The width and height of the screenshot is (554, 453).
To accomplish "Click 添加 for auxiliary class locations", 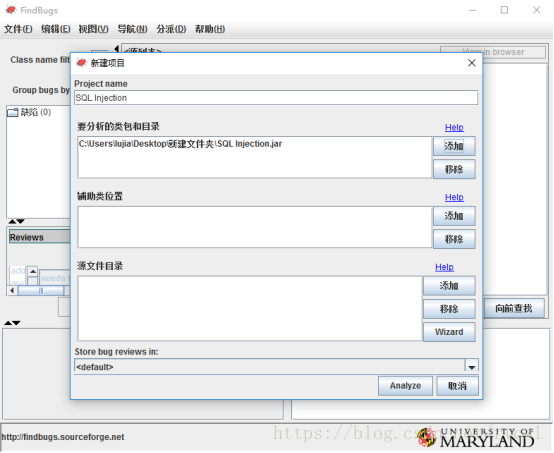I will coord(454,216).
